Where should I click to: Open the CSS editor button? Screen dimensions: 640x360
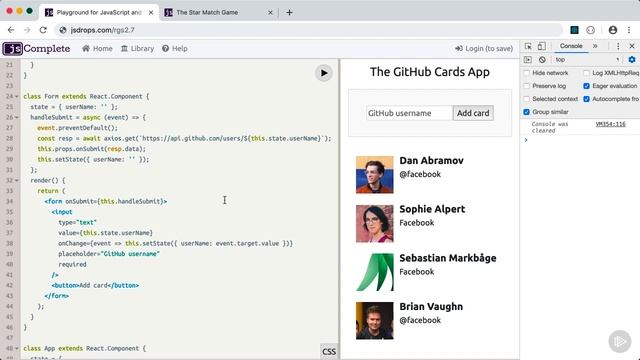click(329, 351)
